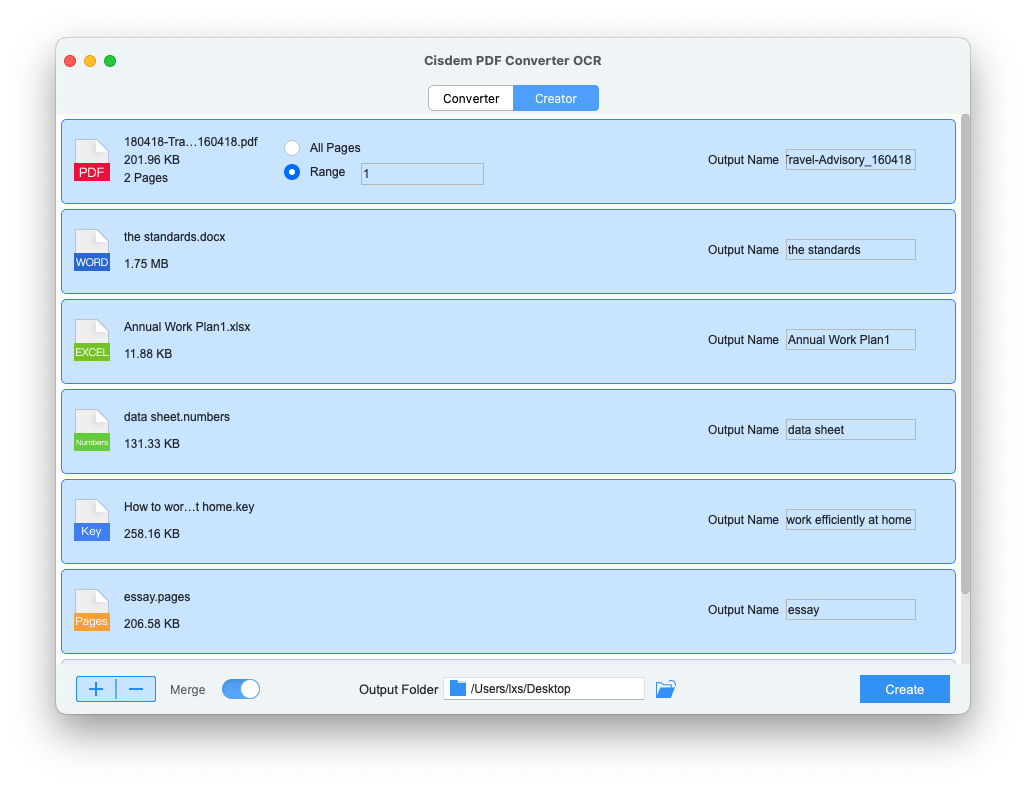Viewport: 1026px width, 788px height.
Task: Click the '11.88 KB' file size text
Action: click(148, 354)
